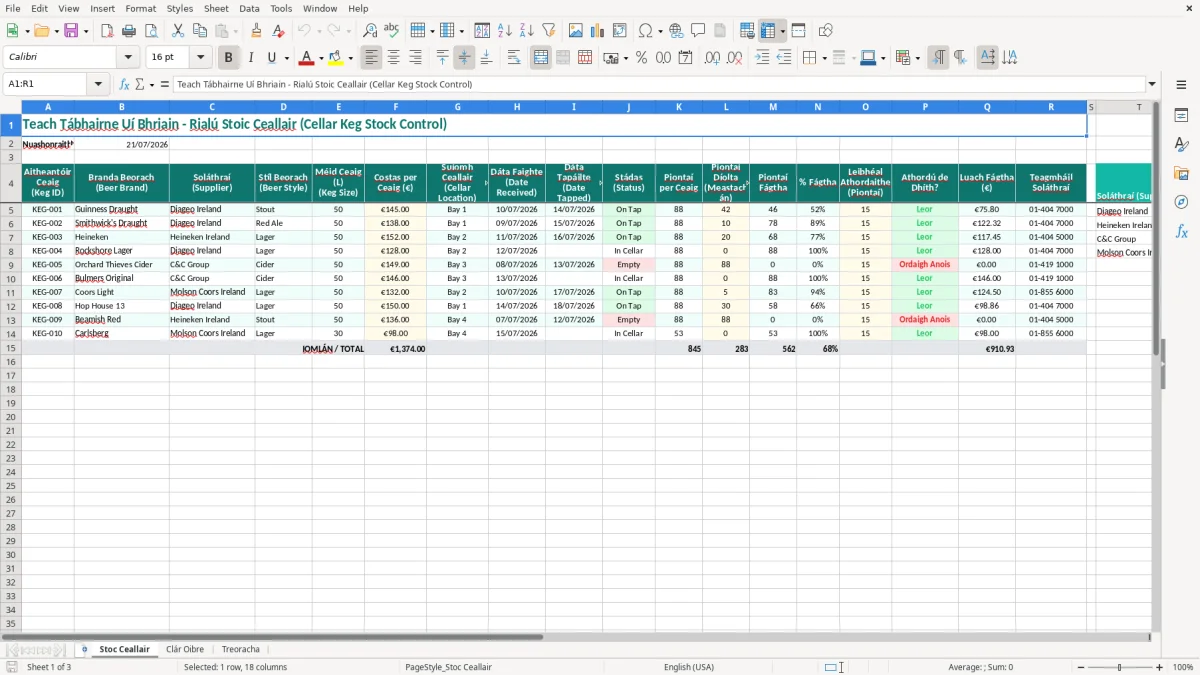
Task: Sort ascending A to Z
Action: 505,31
